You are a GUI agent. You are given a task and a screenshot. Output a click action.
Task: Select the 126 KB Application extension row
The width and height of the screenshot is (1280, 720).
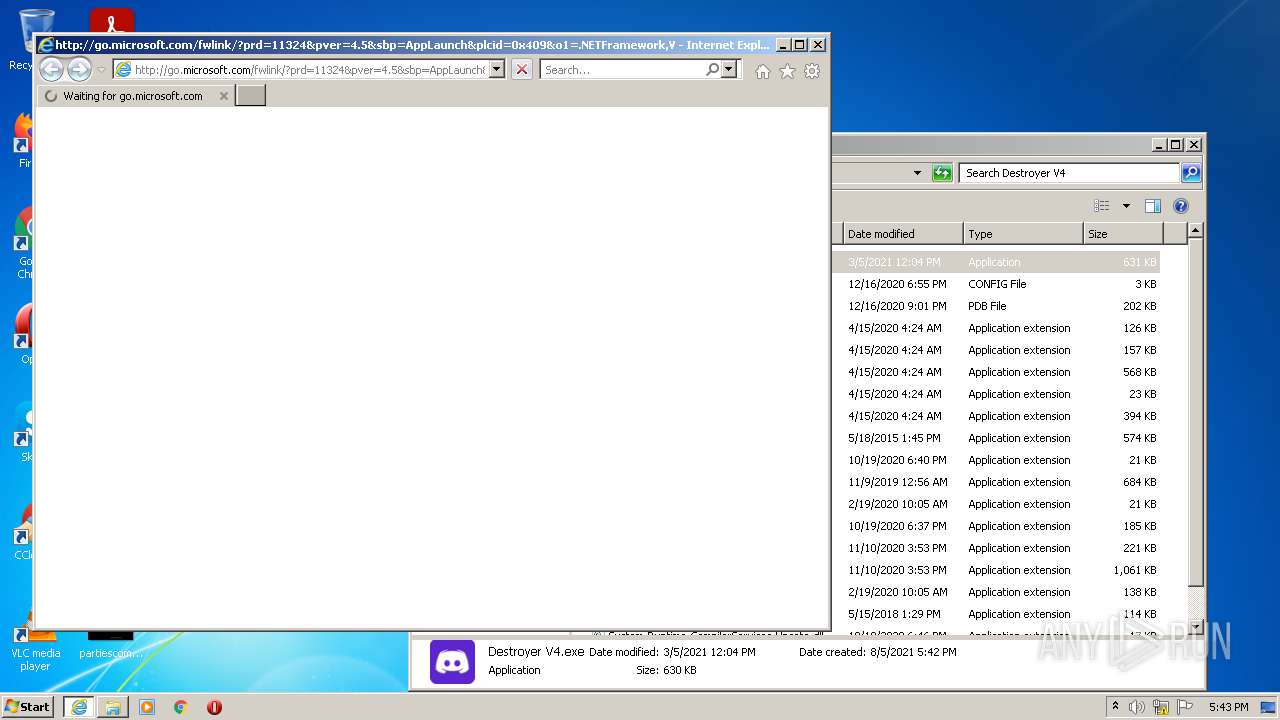(996, 328)
